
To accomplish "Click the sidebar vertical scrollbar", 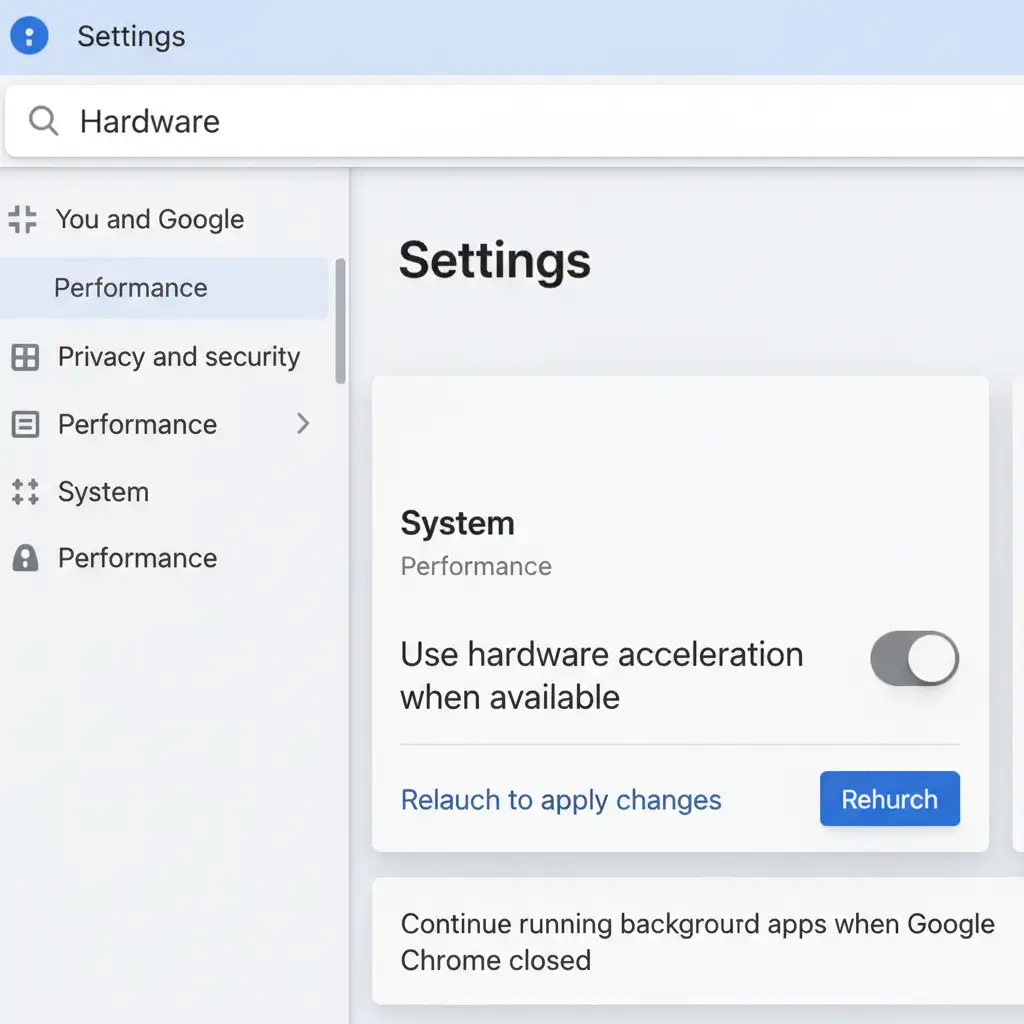I will 340,320.
